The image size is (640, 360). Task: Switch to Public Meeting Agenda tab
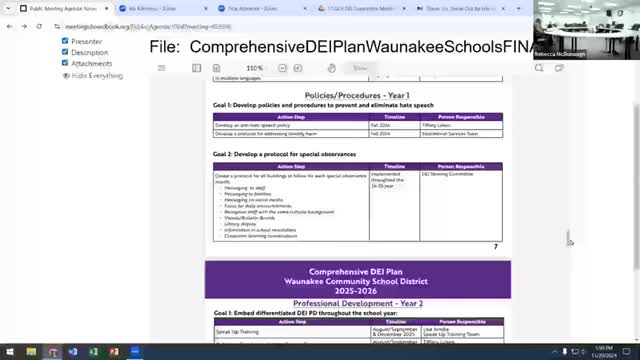point(63,9)
